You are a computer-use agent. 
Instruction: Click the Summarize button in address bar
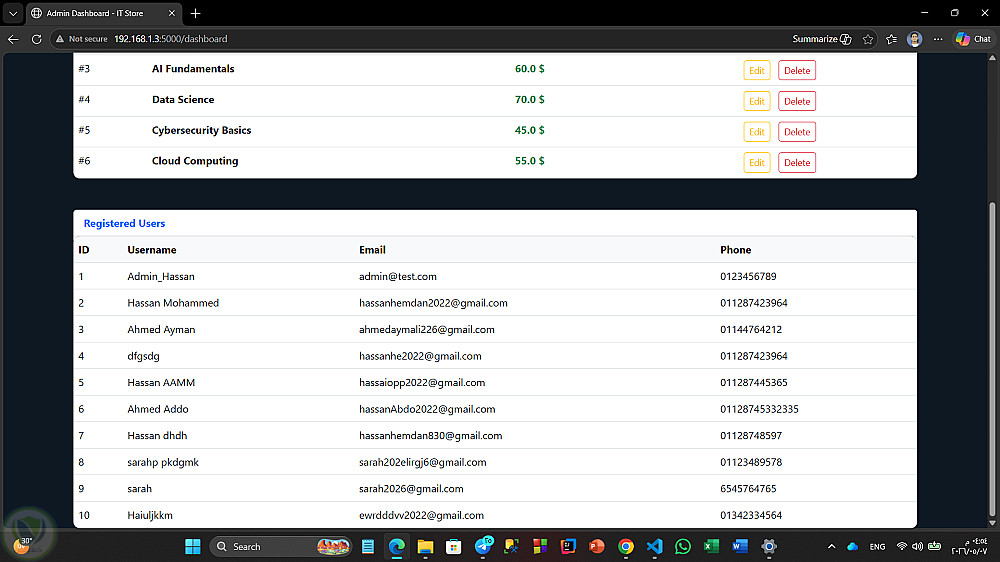tap(821, 39)
